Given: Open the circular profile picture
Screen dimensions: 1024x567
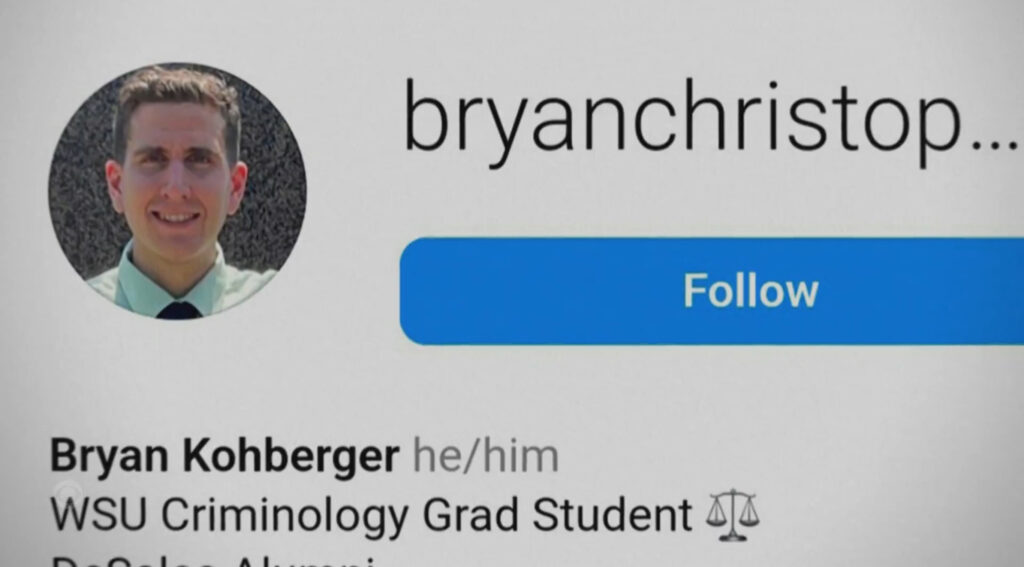Looking at the screenshot, I should pyautogui.click(x=177, y=191).
